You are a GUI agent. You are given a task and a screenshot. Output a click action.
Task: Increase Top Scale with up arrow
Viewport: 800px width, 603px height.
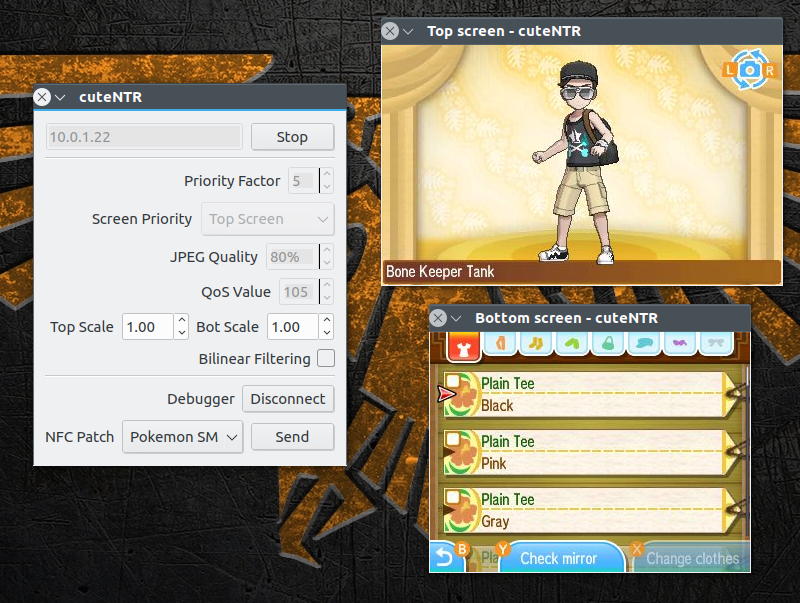click(x=182, y=320)
